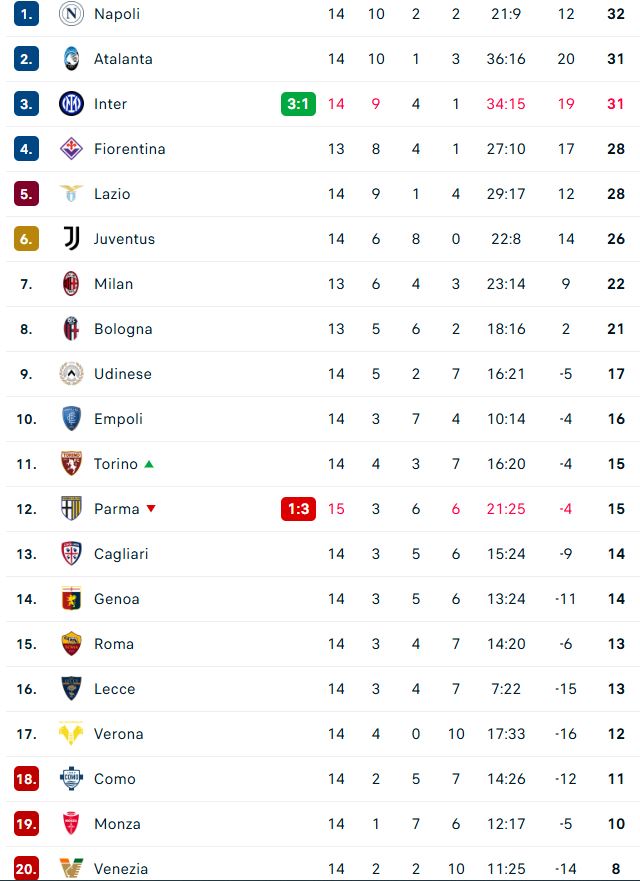Open the Empoli team page link

pos(118,419)
